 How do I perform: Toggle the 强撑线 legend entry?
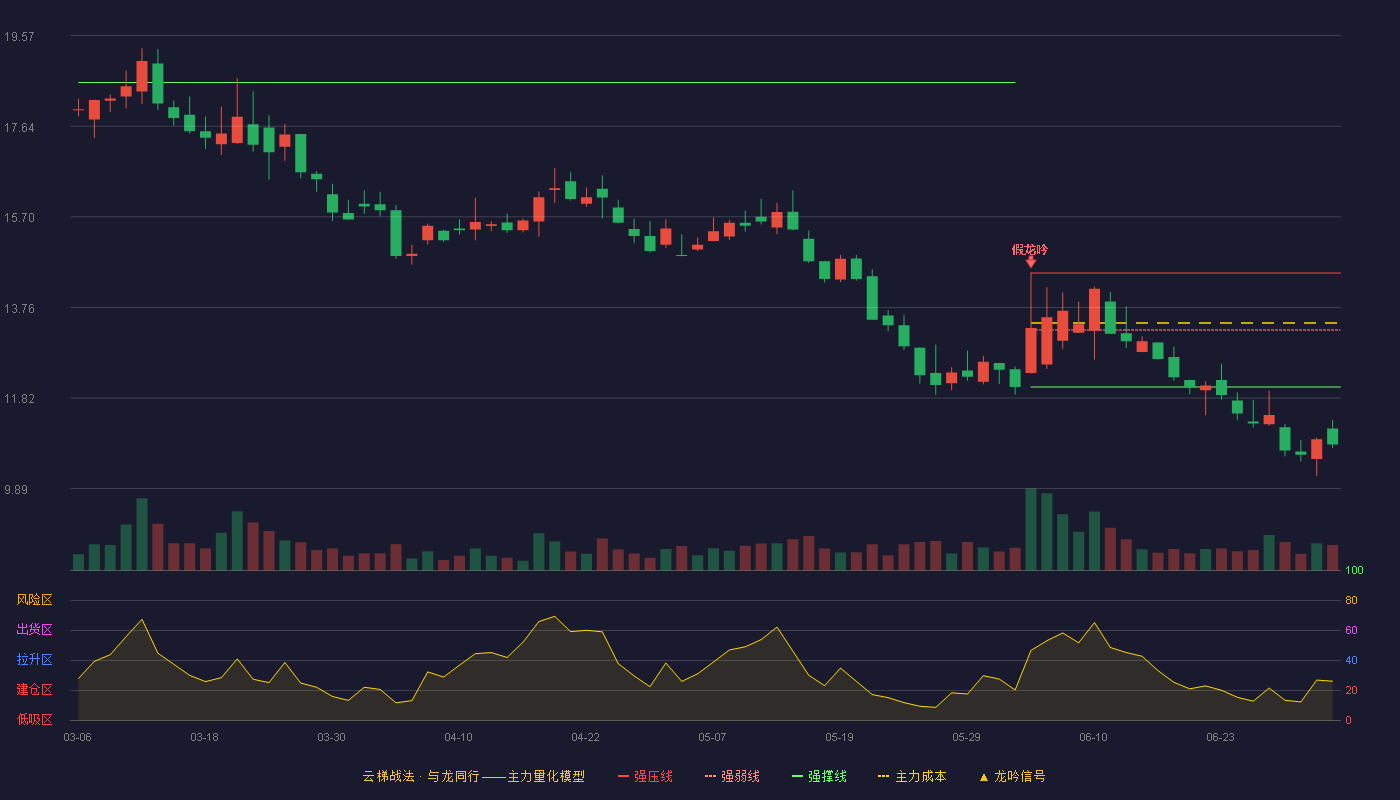(819, 776)
